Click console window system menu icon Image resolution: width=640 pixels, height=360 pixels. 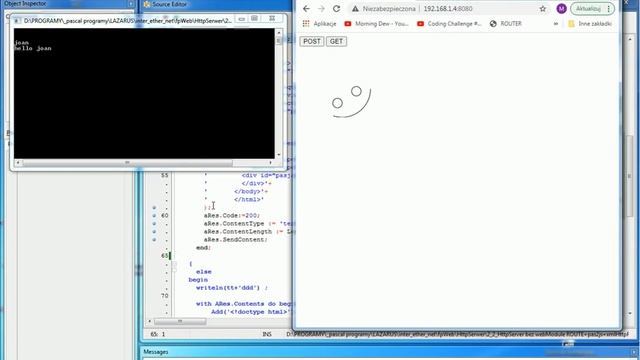tap(17, 20)
